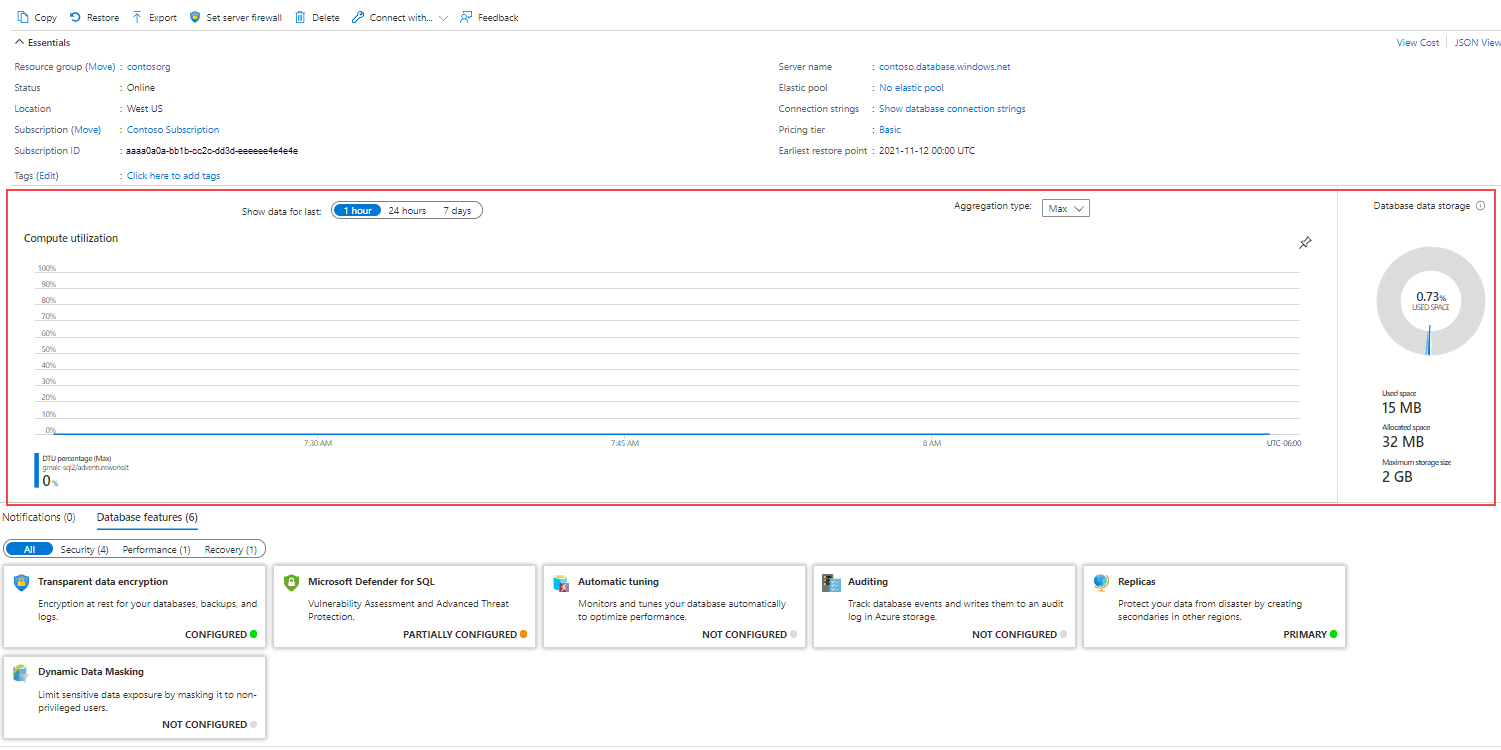Open the JSON View link
The height and width of the screenshot is (750, 1501).
tap(1477, 43)
